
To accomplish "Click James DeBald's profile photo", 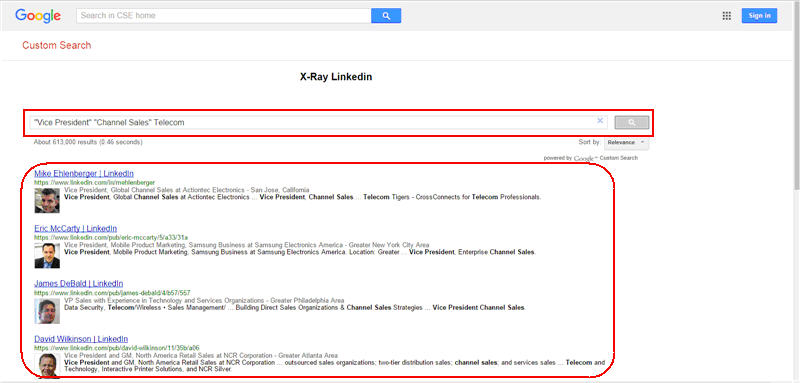I will (x=47, y=311).
